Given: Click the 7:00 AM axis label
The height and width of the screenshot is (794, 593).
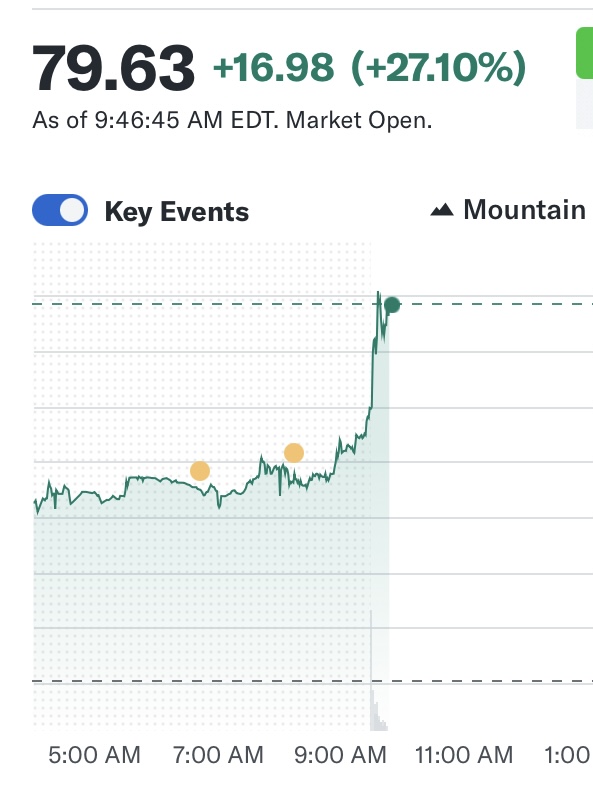Looking at the screenshot, I should (218, 755).
